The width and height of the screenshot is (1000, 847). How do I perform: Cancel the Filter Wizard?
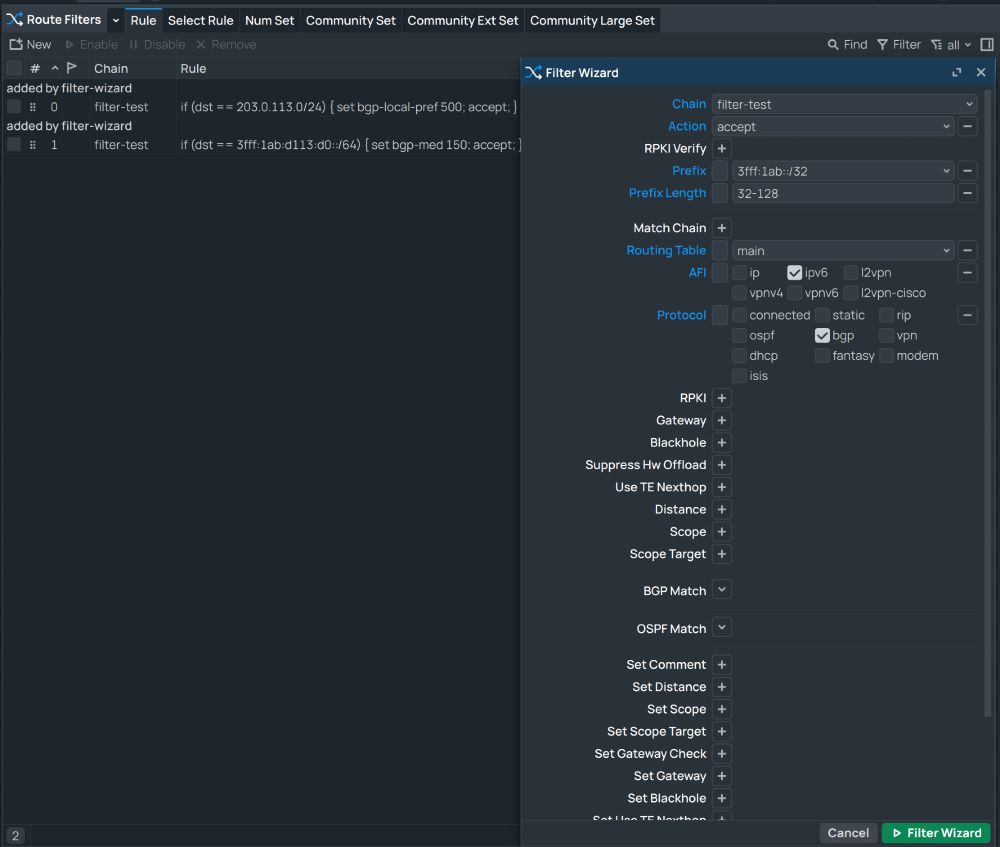pos(848,833)
